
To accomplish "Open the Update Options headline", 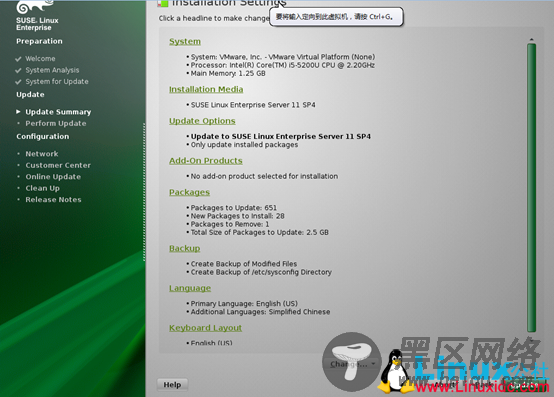I will click(202, 121).
